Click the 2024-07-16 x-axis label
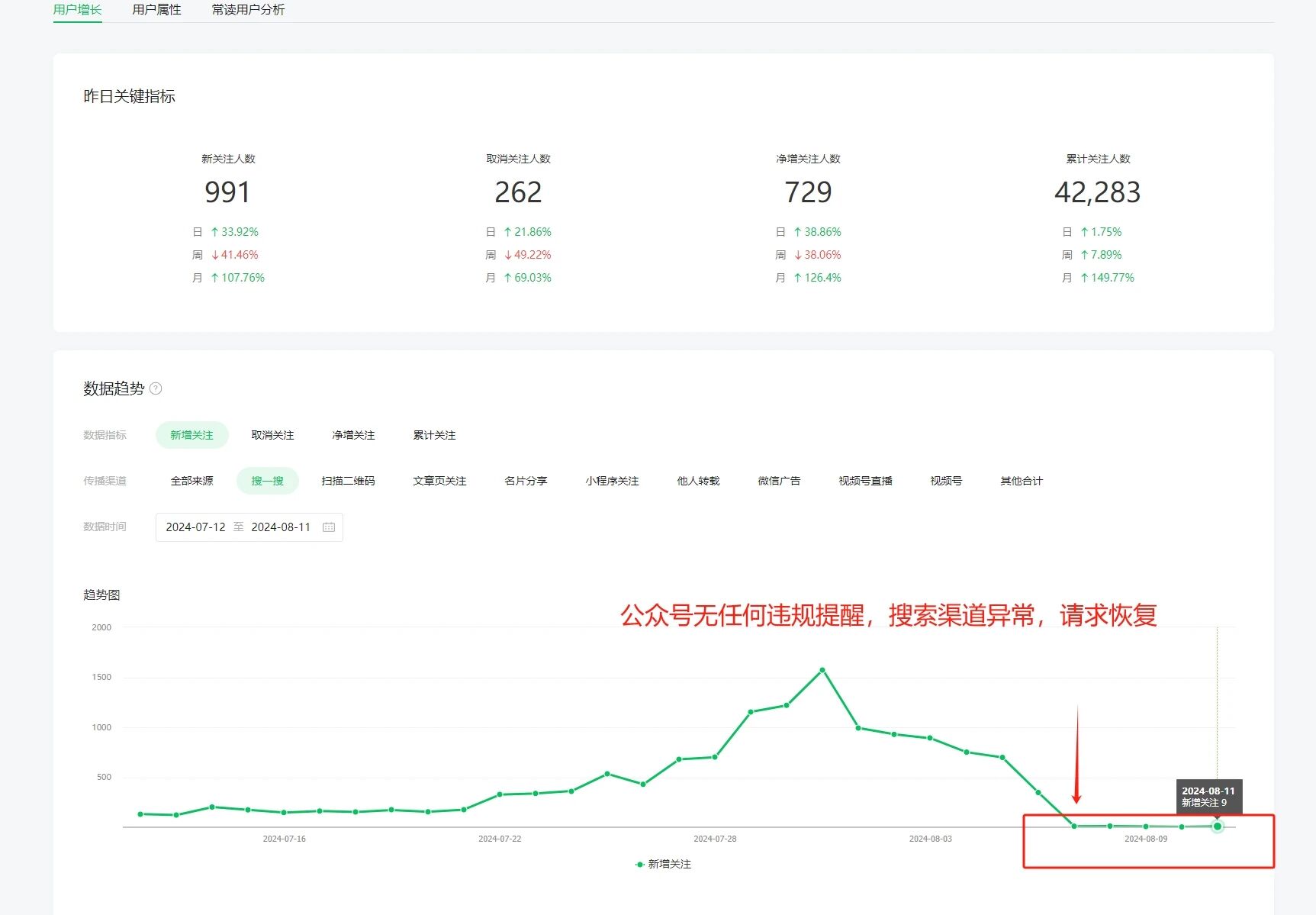 [284, 839]
